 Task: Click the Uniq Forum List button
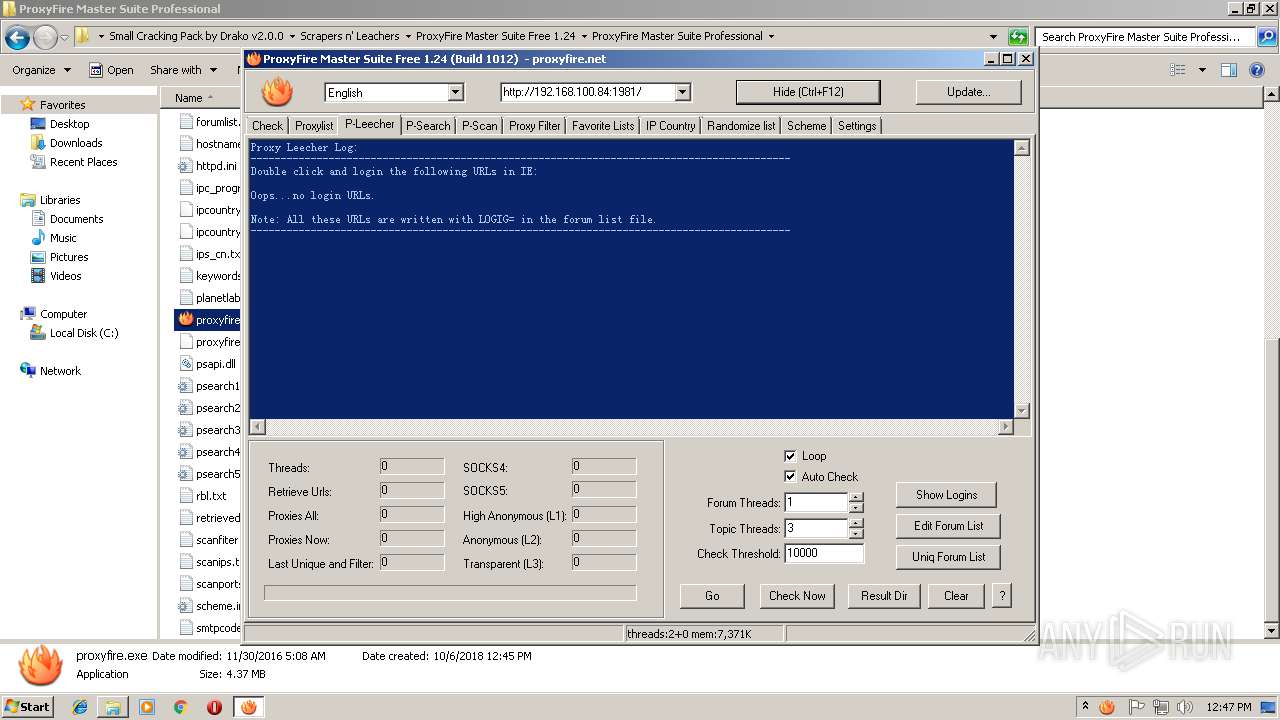click(948, 557)
